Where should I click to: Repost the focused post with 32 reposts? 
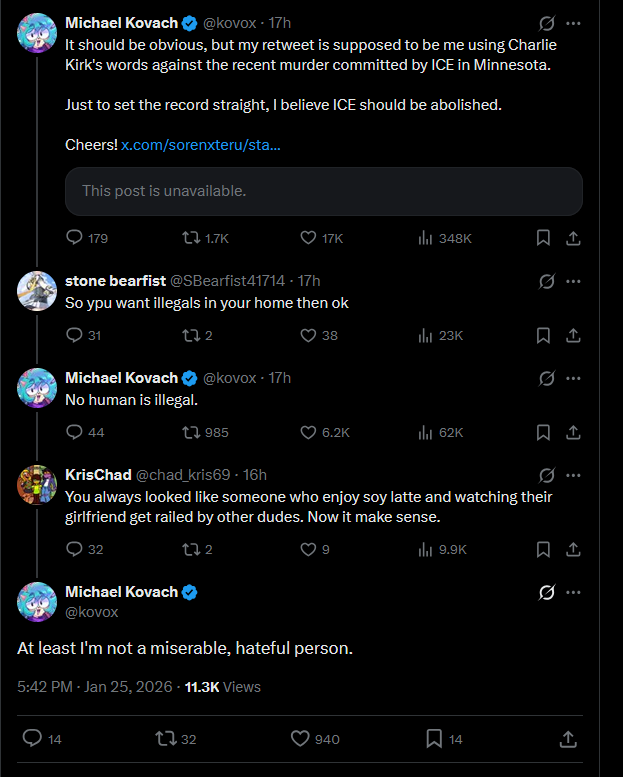coord(165,739)
